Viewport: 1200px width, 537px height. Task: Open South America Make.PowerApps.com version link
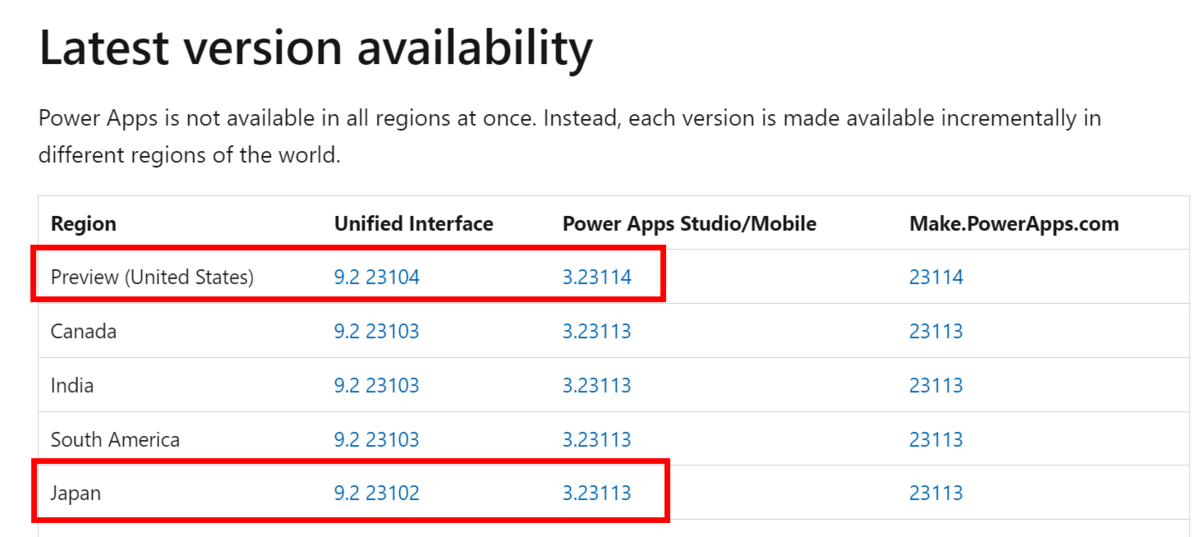coord(935,439)
